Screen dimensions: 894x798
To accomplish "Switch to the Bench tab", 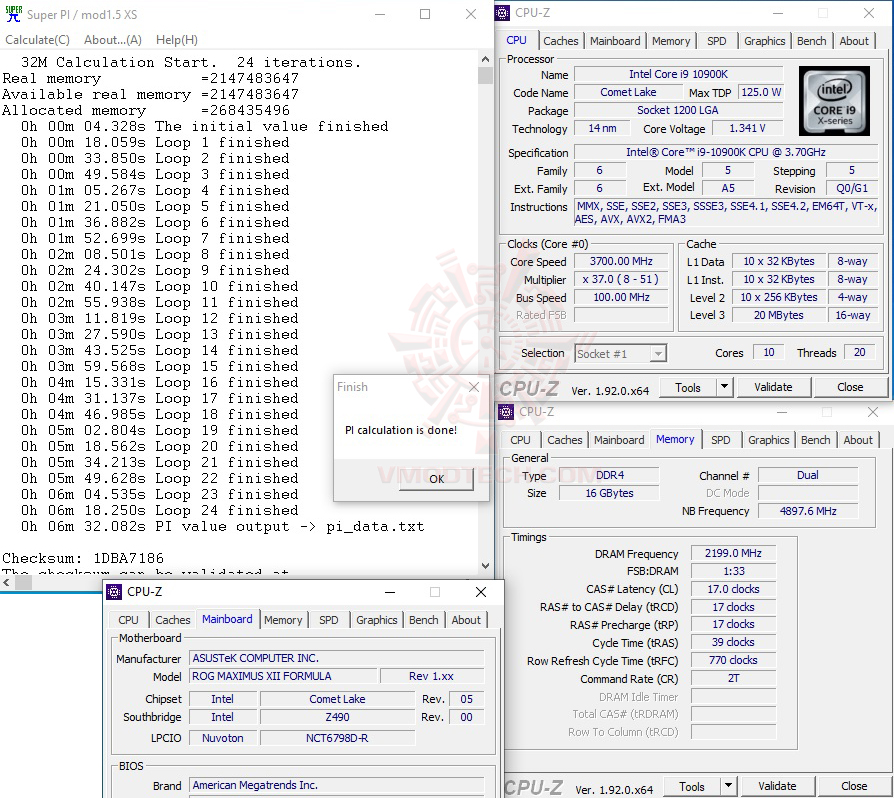I will 811,41.
